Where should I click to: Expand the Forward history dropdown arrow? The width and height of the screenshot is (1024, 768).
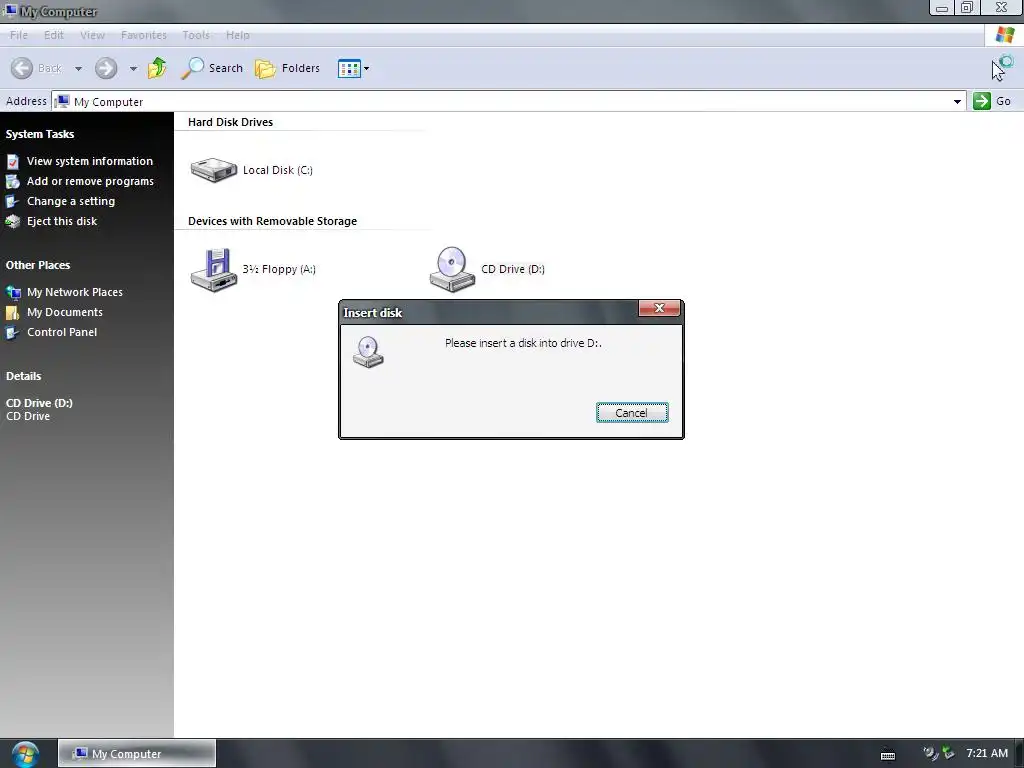(x=133, y=69)
